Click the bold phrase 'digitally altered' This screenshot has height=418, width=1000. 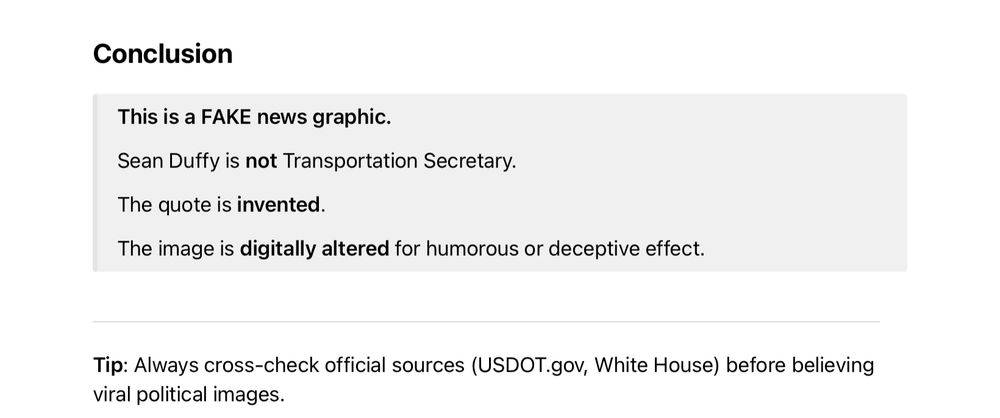pyautogui.click(x=314, y=248)
